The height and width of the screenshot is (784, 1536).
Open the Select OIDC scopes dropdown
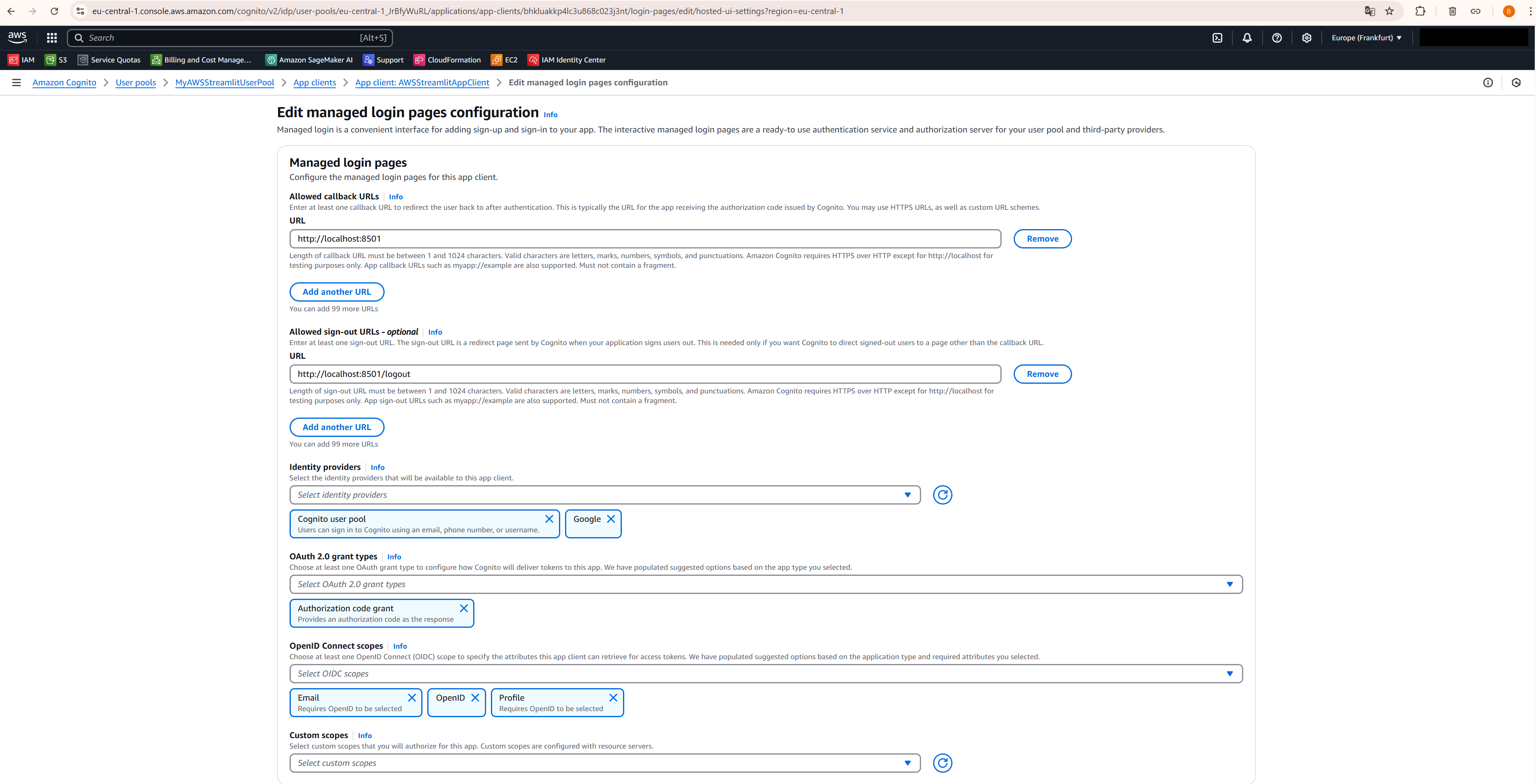[x=1230, y=674]
